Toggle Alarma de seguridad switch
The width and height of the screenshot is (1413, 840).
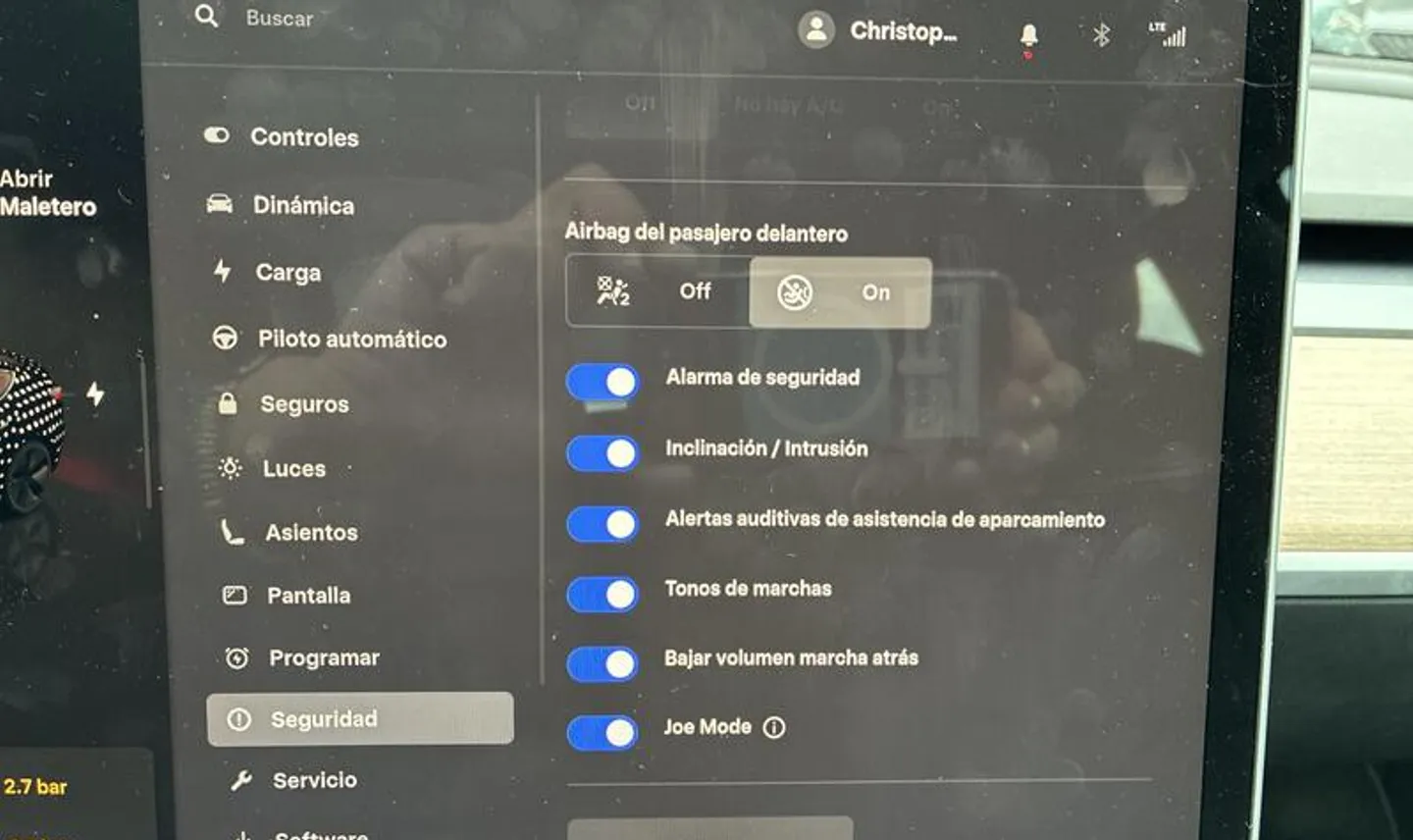[x=602, y=382]
